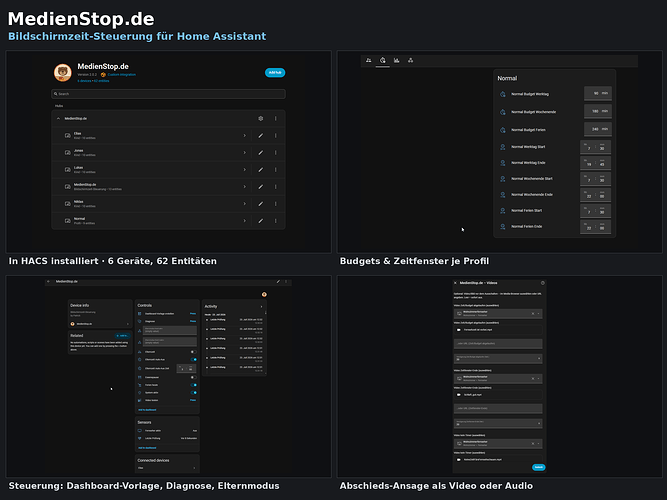This screenshot has height=500, width=667.
Task: Click the Normal Ferien Ende clock icon
Action: pyautogui.click(x=503, y=226)
